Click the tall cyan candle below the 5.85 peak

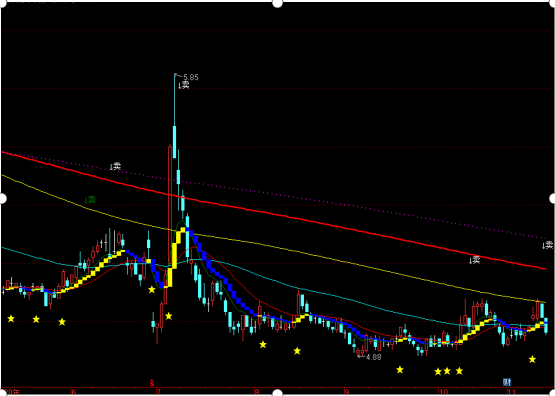[174, 142]
